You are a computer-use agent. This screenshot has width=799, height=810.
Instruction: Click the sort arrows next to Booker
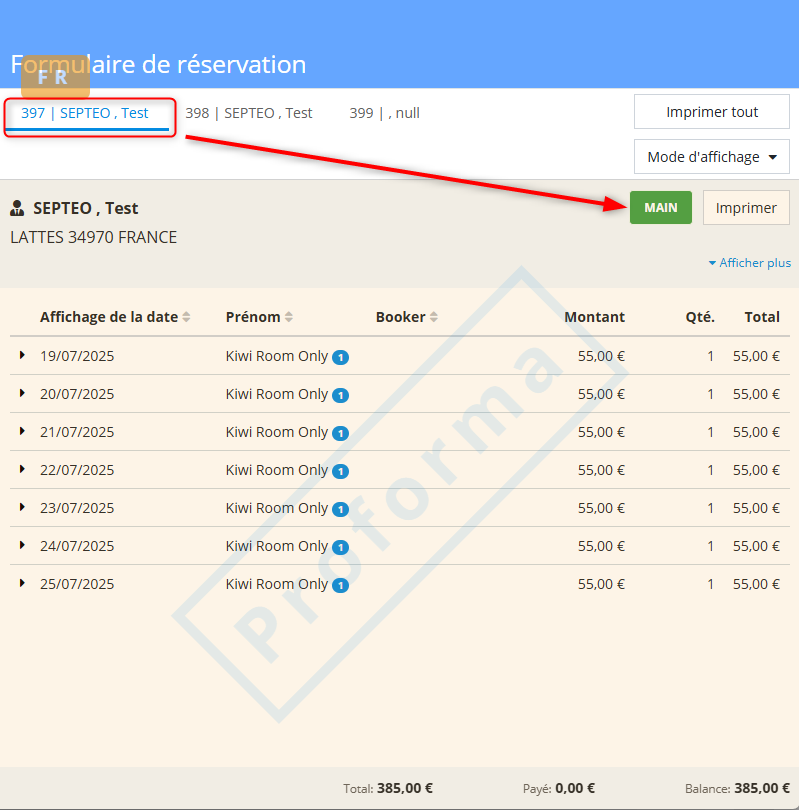point(434,317)
